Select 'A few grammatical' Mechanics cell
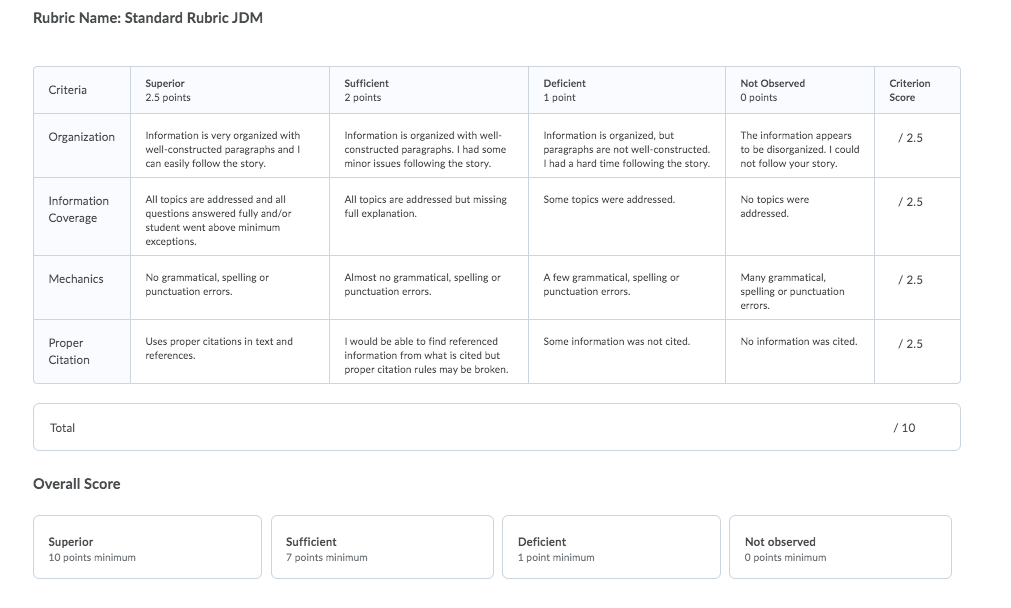The width and height of the screenshot is (1011, 608). (627, 288)
